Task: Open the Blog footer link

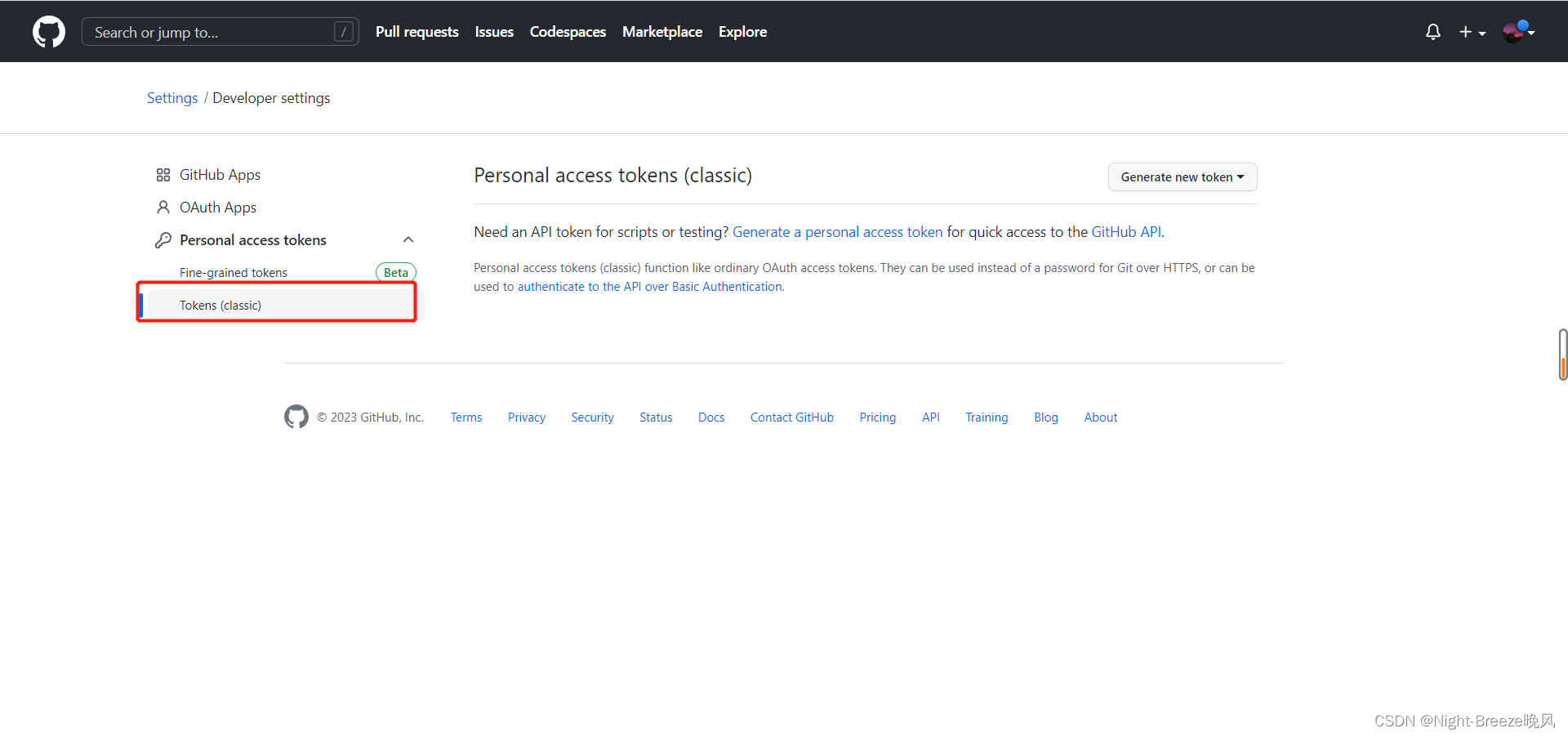Action: (1046, 418)
